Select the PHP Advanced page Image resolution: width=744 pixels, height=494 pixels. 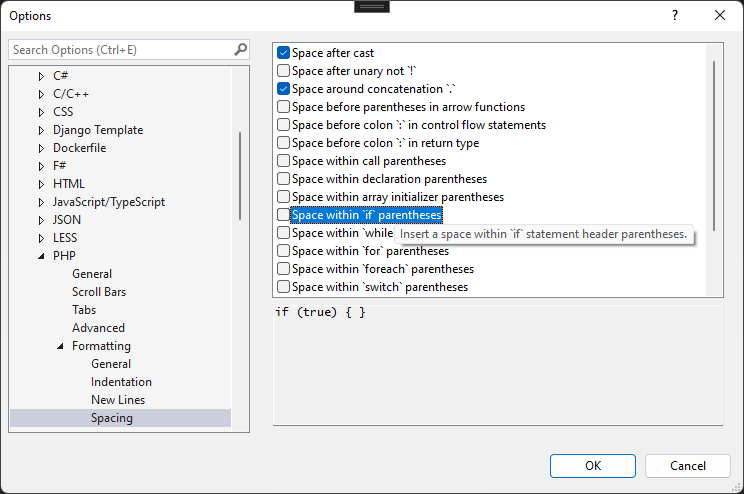pyautogui.click(x=98, y=328)
